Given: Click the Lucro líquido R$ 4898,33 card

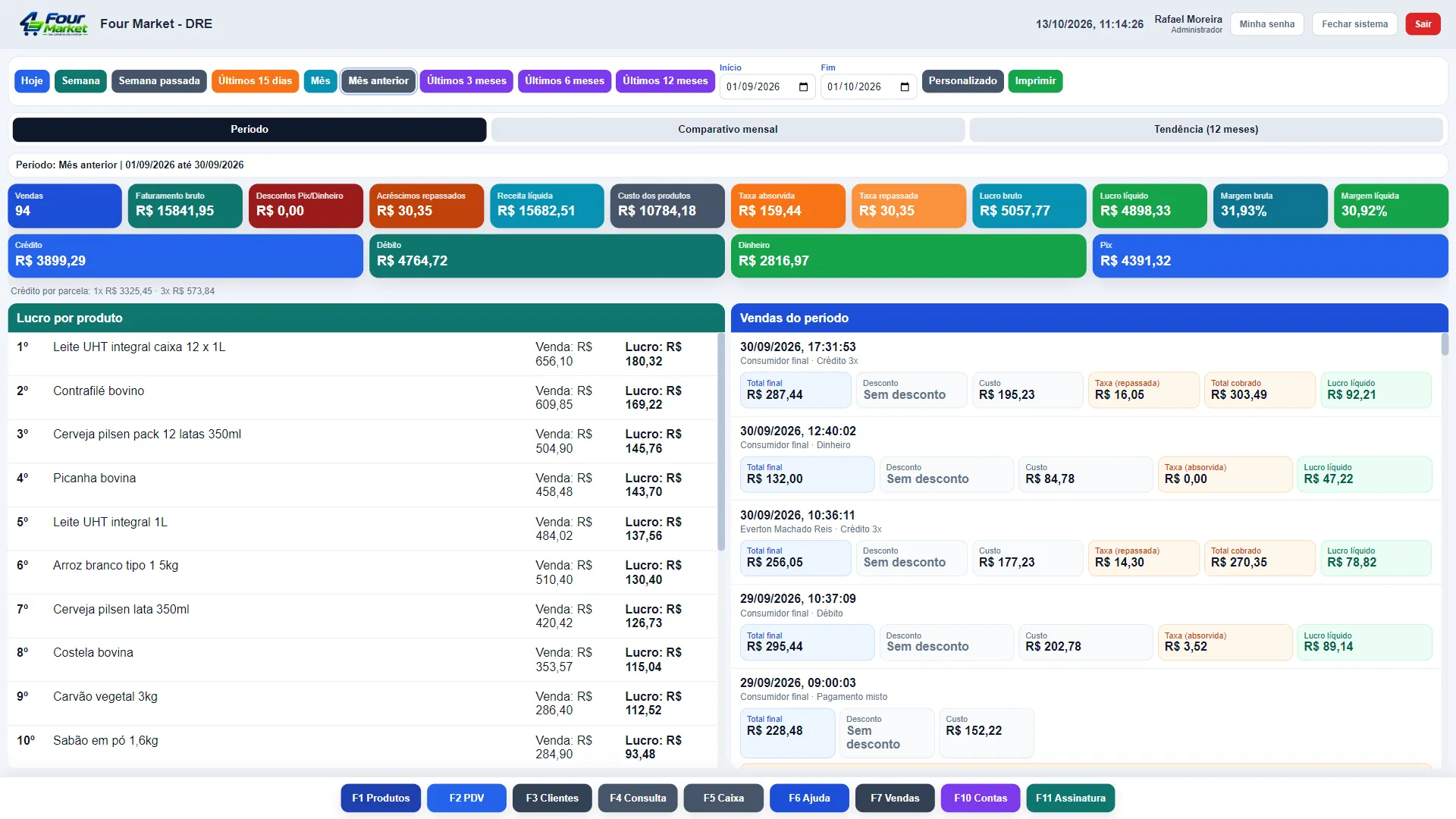Looking at the screenshot, I should coord(1150,206).
